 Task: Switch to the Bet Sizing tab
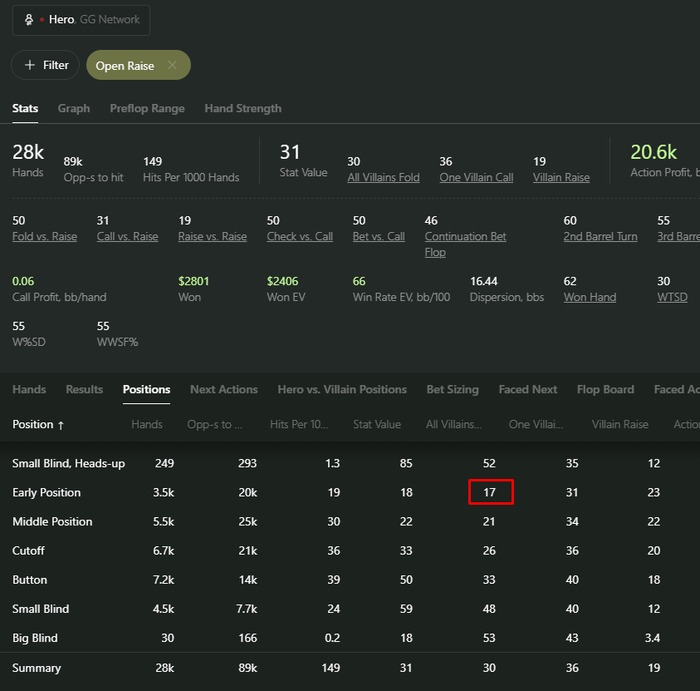pos(452,389)
